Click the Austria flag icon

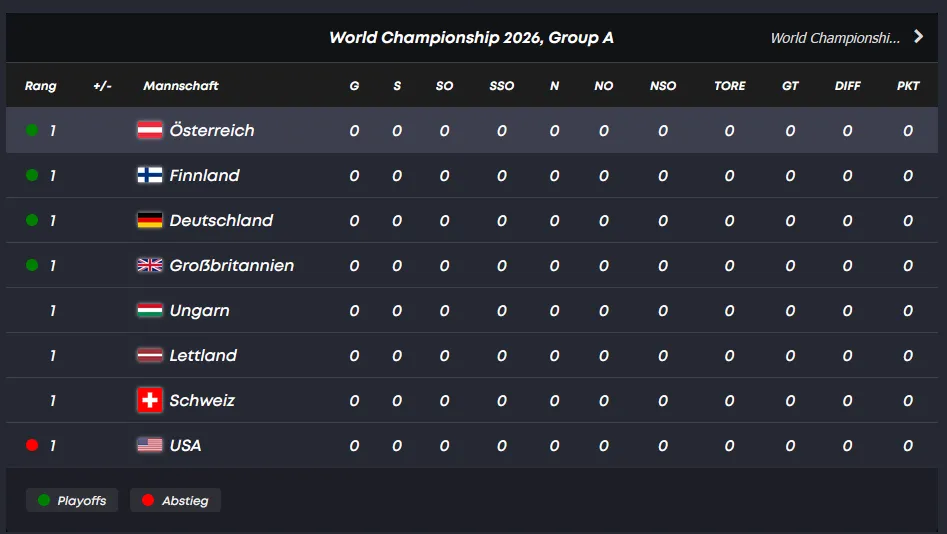[150, 130]
